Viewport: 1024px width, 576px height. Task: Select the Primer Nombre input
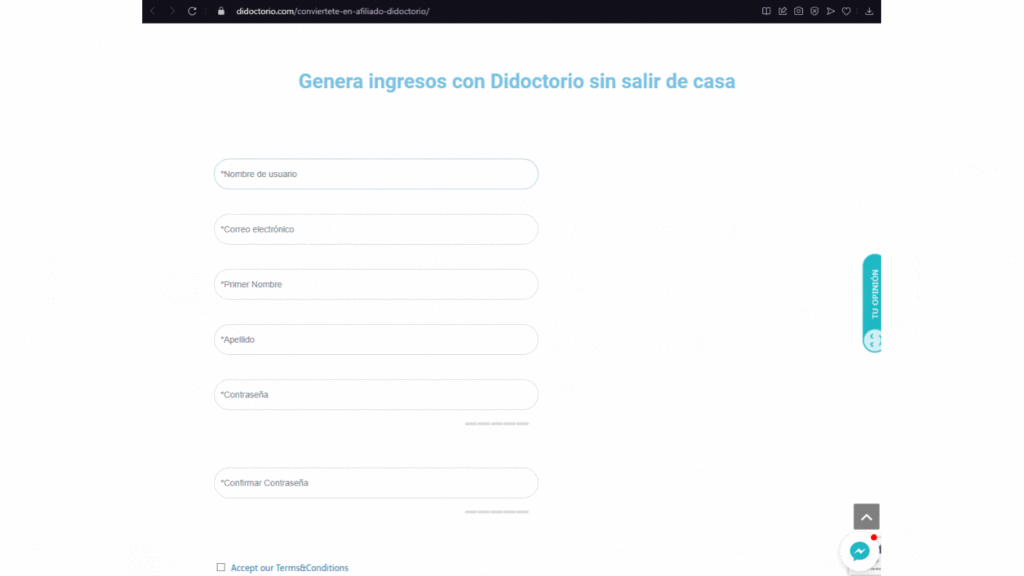coord(376,284)
